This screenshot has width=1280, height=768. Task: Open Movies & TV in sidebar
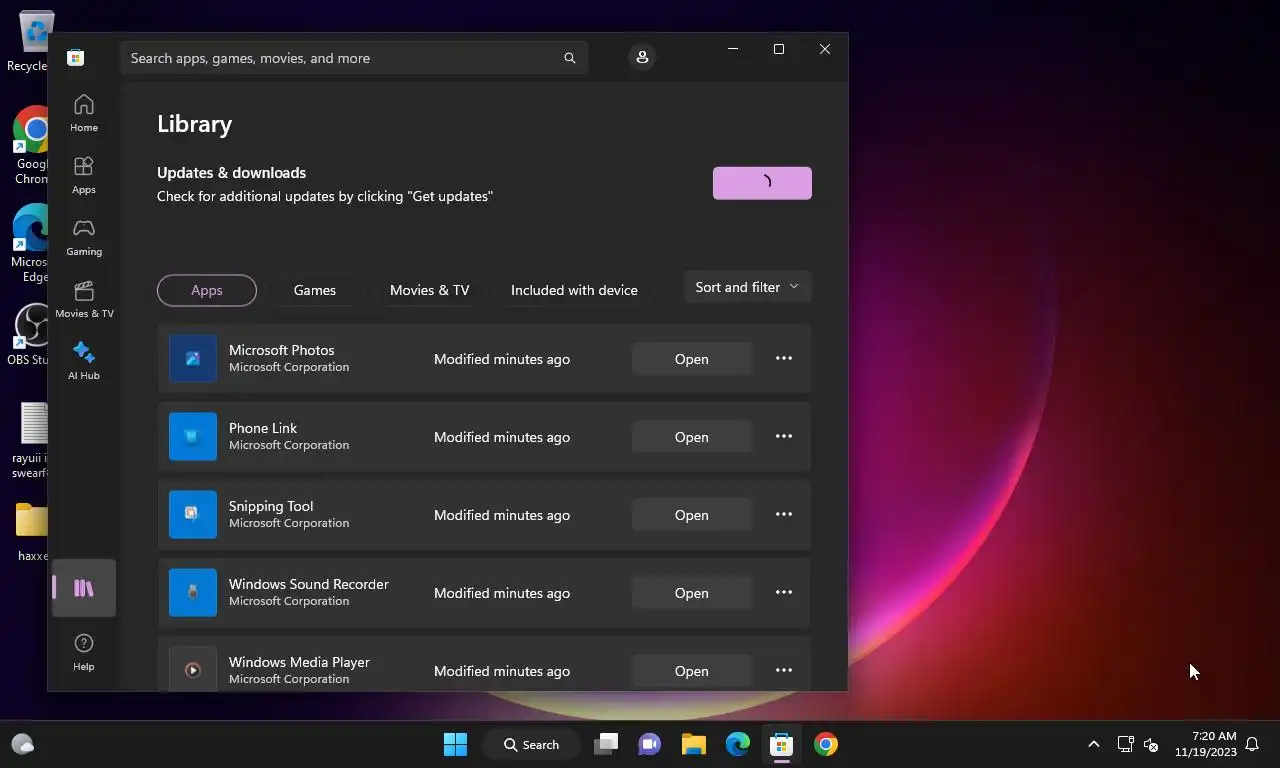84,299
